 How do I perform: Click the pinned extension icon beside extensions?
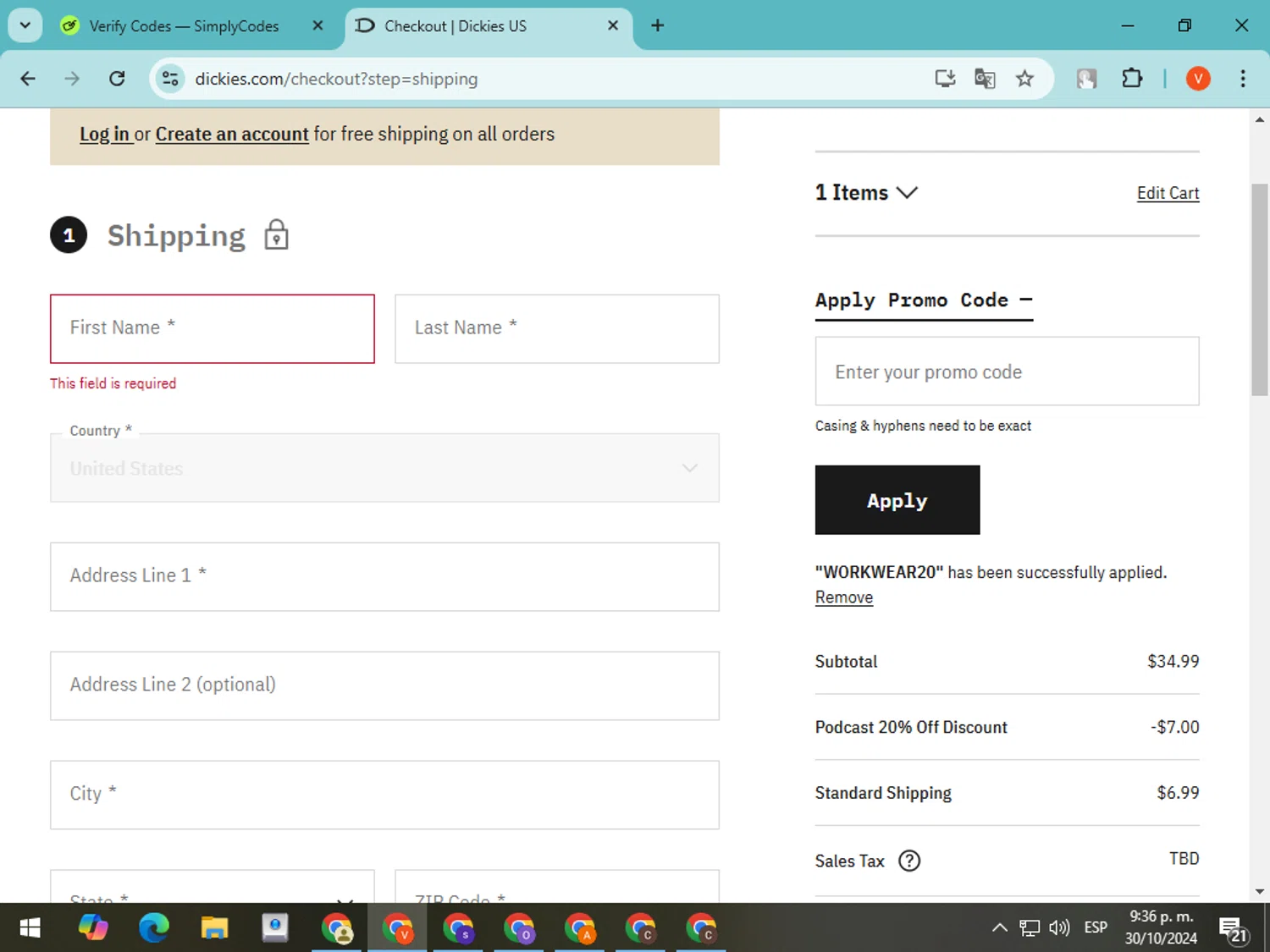click(1086, 79)
